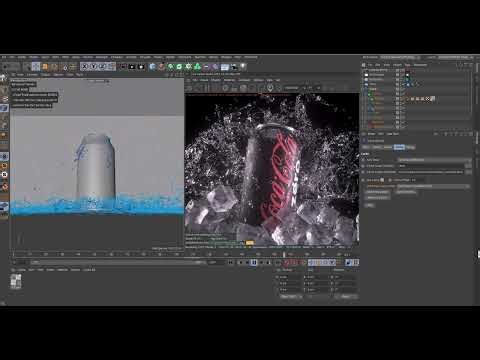Click the lowest small button in Attribute Manager
The height and width of the screenshot is (360, 480).
[x=370, y=205]
